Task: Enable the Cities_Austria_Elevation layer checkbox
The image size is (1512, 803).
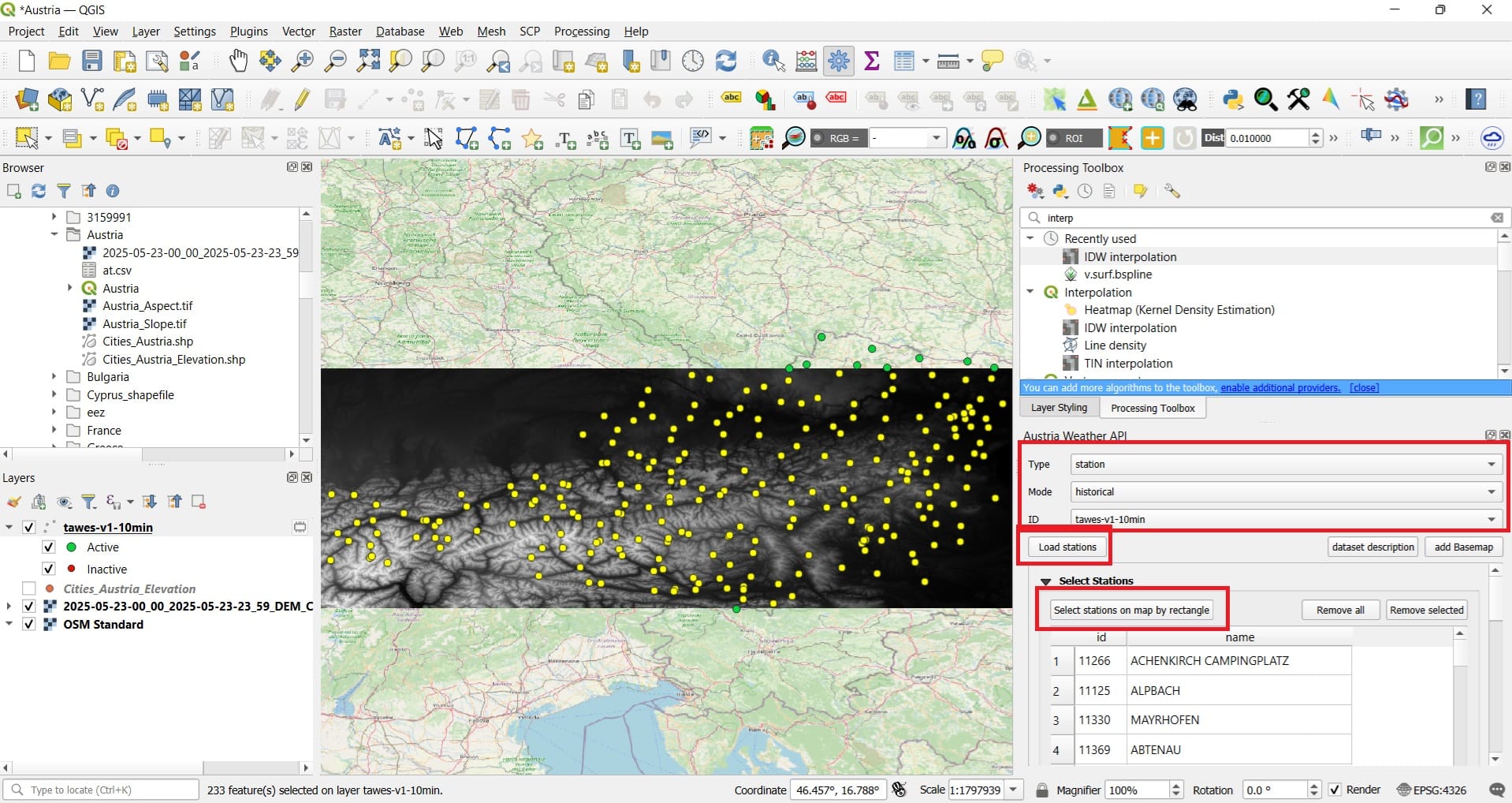Action: (x=29, y=589)
